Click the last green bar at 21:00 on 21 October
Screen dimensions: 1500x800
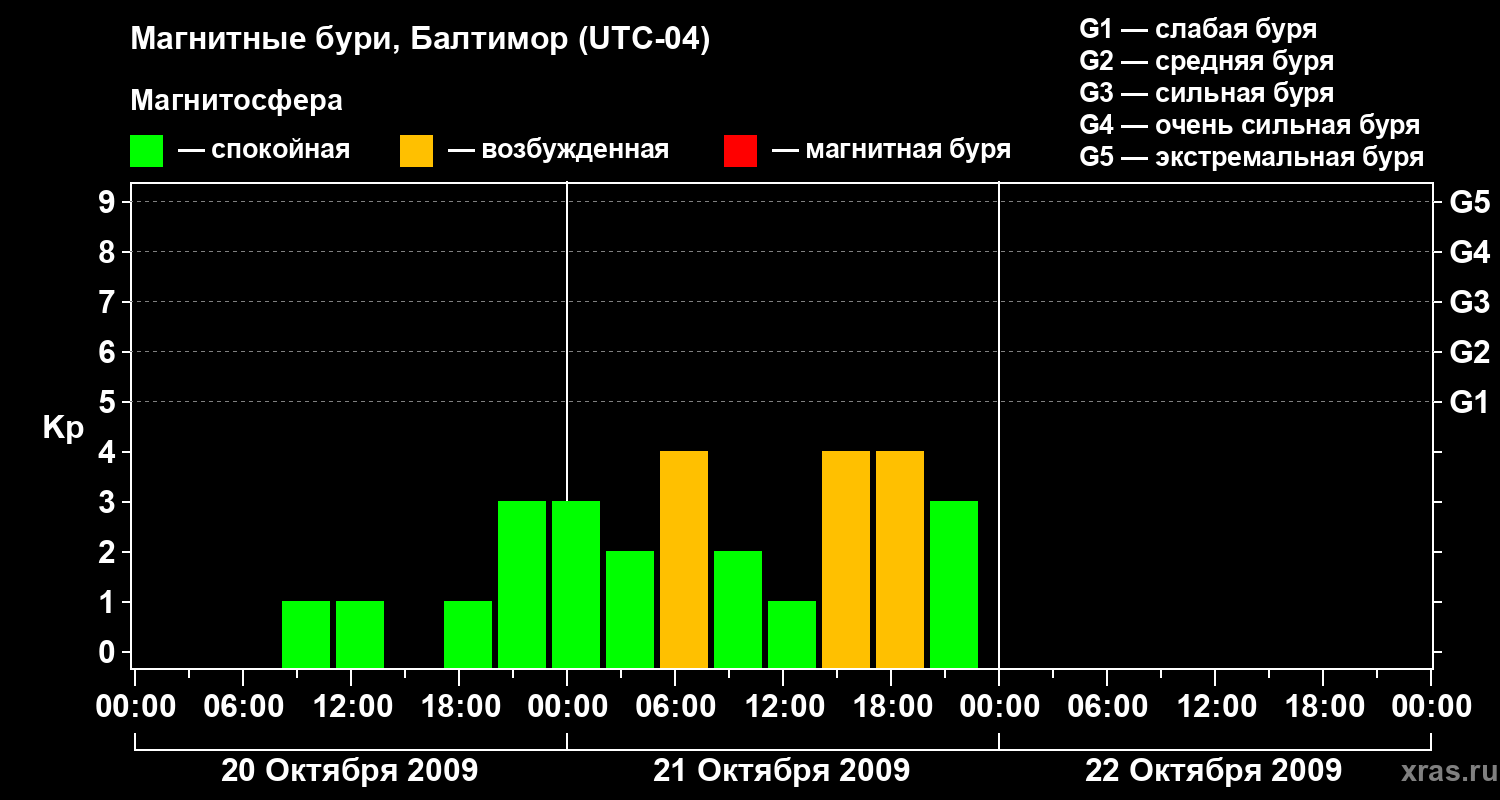click(954, 584)
